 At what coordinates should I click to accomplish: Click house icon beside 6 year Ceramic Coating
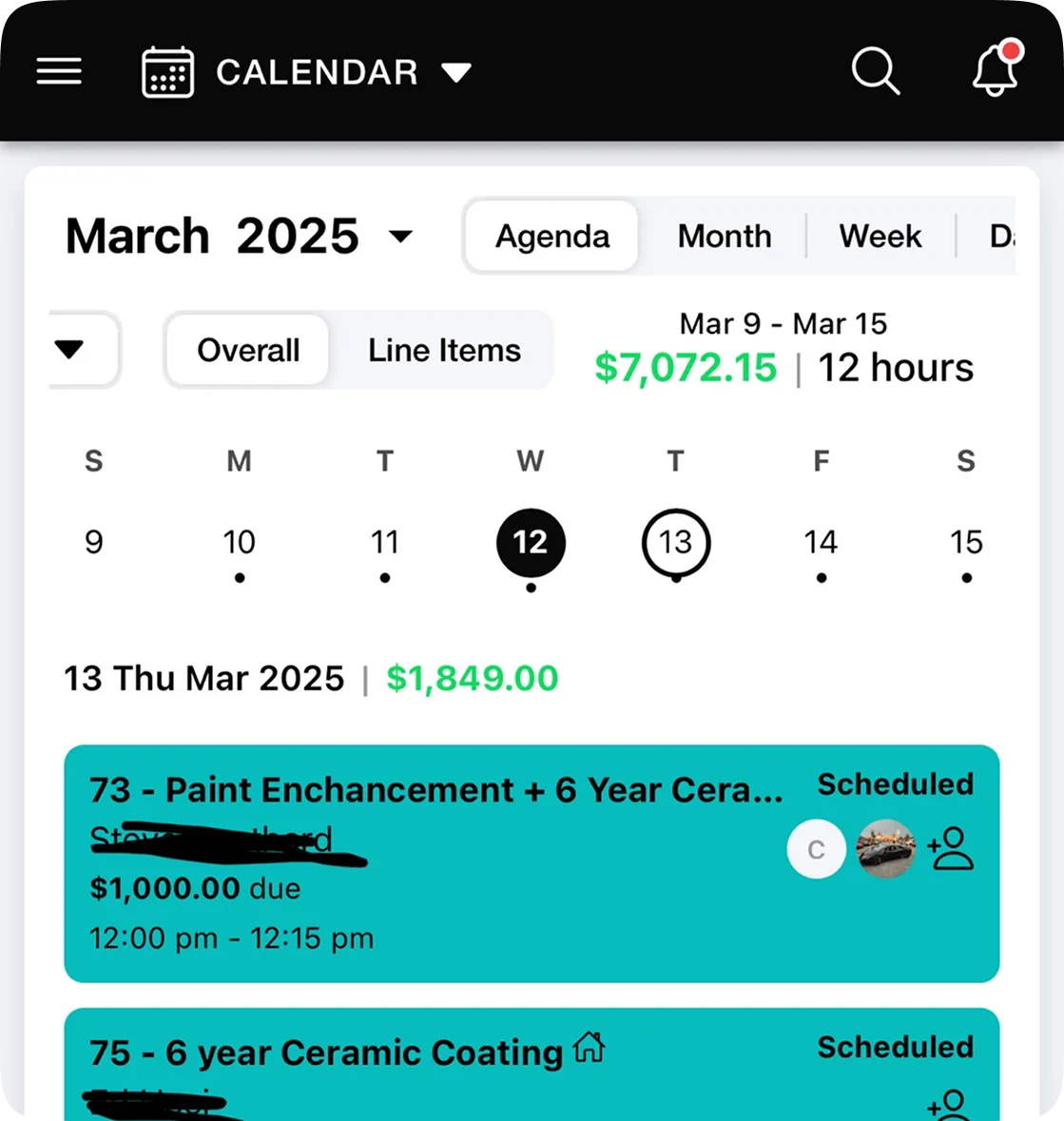(589, 1048)
